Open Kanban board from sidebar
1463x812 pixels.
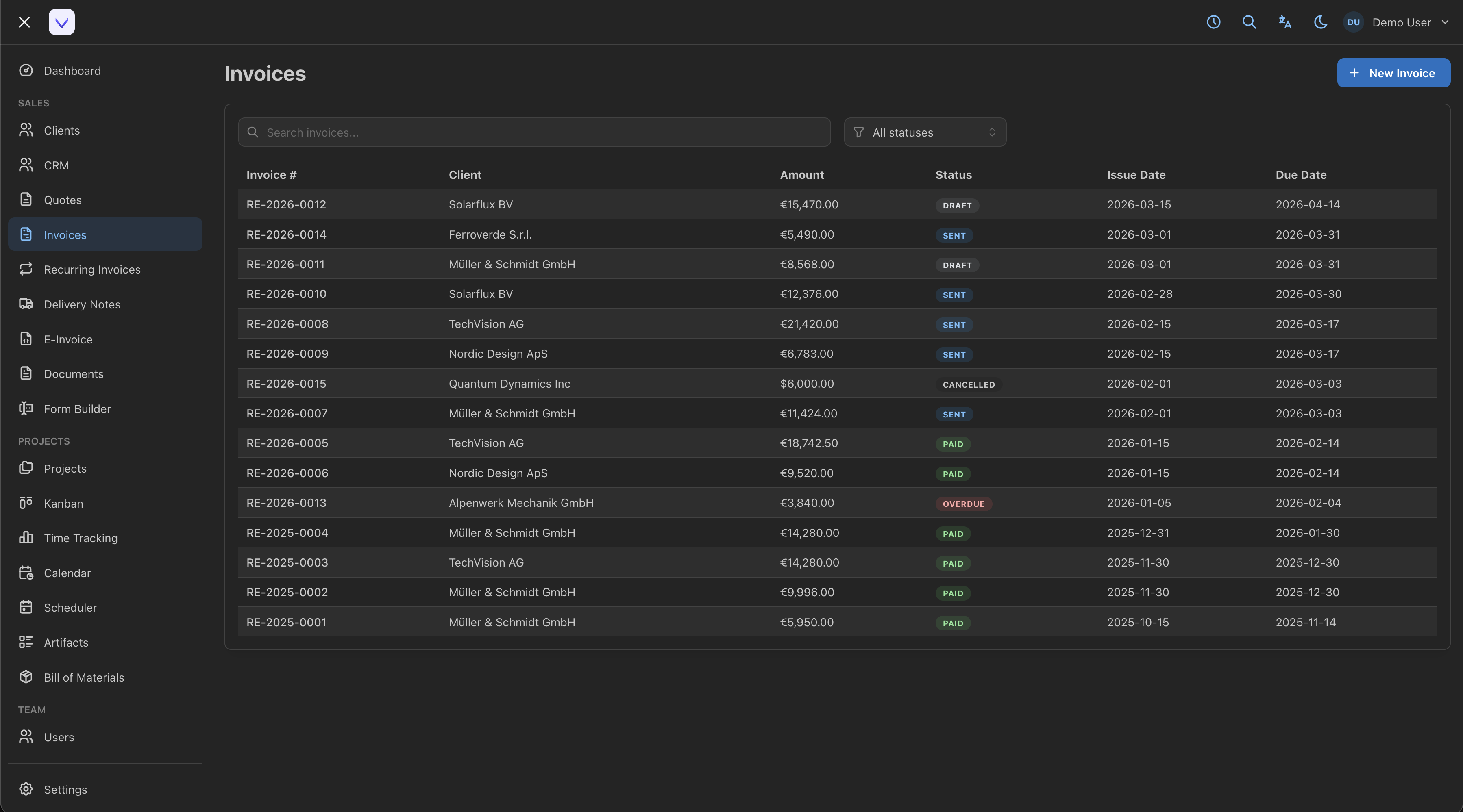coord(63,503)
